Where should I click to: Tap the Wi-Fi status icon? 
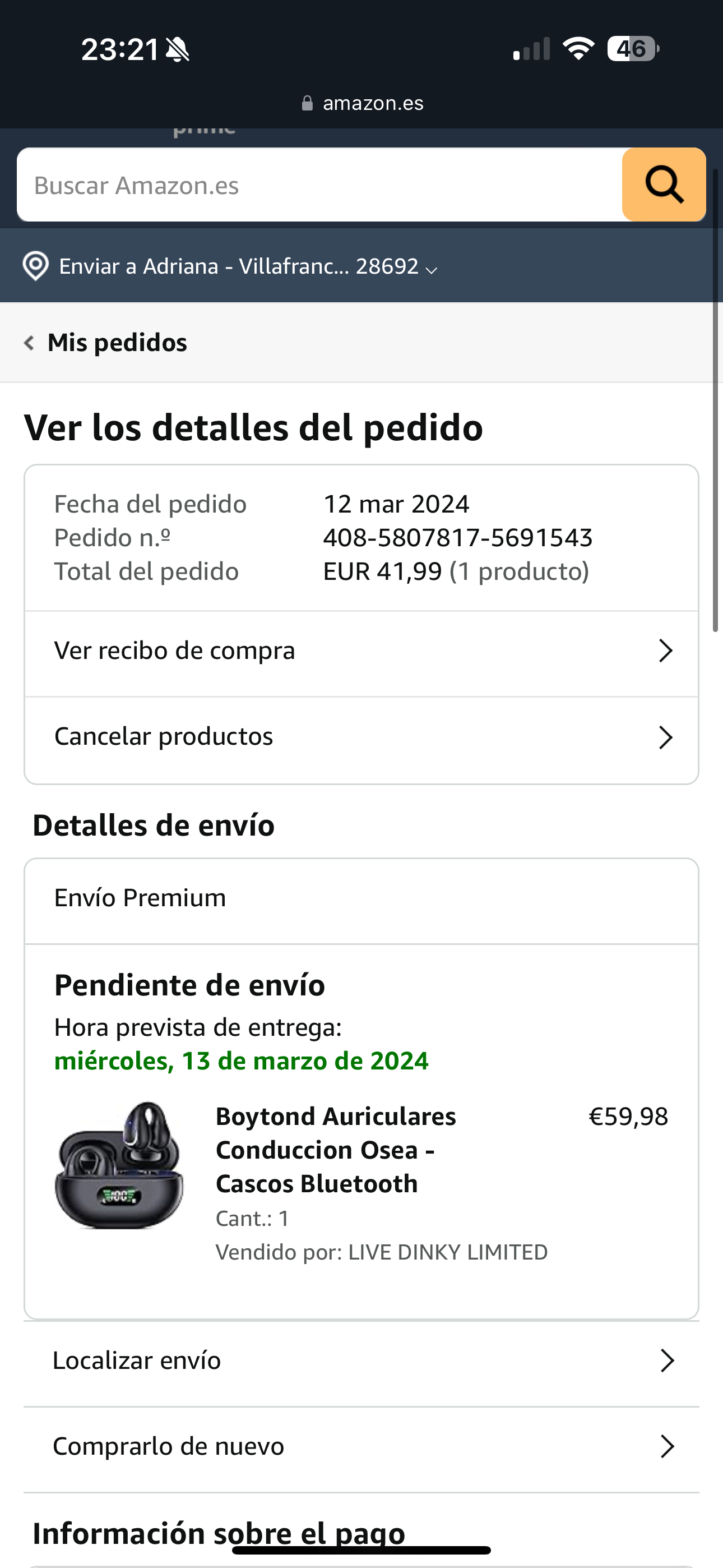[x=578, y=49]
